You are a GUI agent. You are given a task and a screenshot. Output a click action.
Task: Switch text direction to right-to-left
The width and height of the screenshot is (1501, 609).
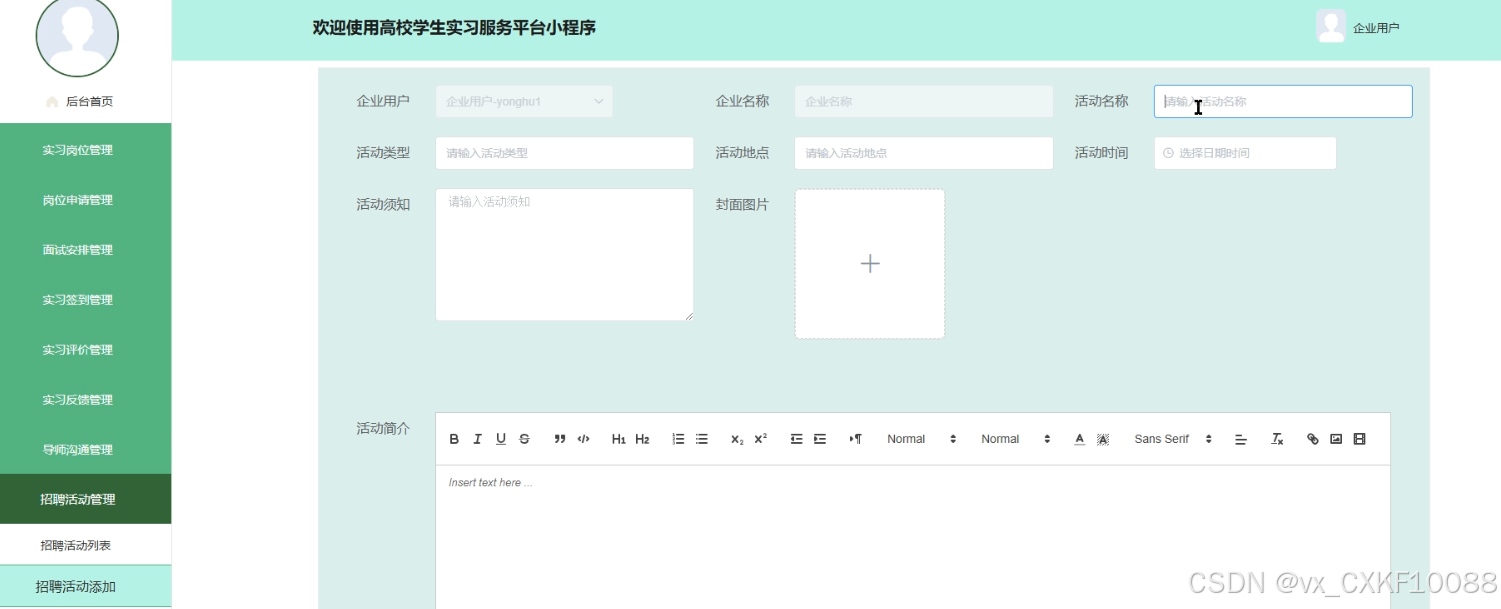856,439
